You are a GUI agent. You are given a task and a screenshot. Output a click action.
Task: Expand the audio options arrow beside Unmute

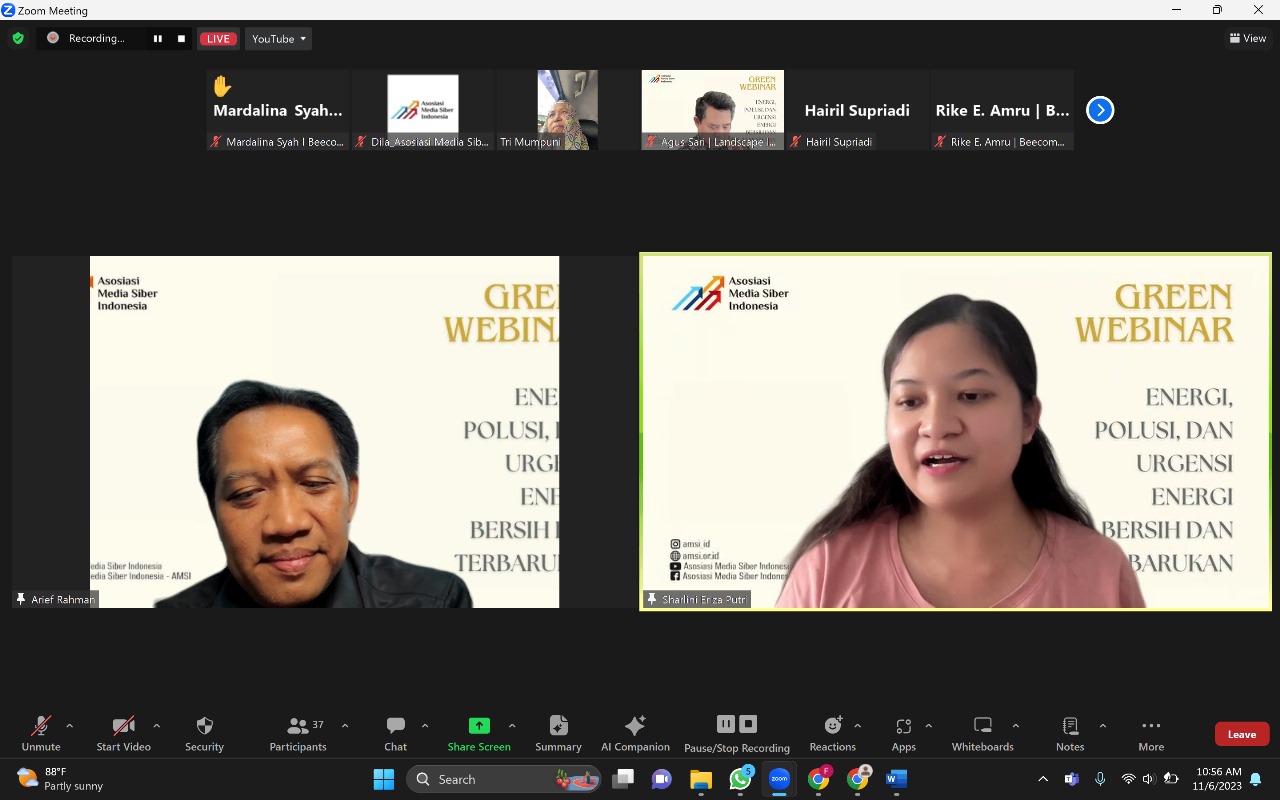point(69,726)
